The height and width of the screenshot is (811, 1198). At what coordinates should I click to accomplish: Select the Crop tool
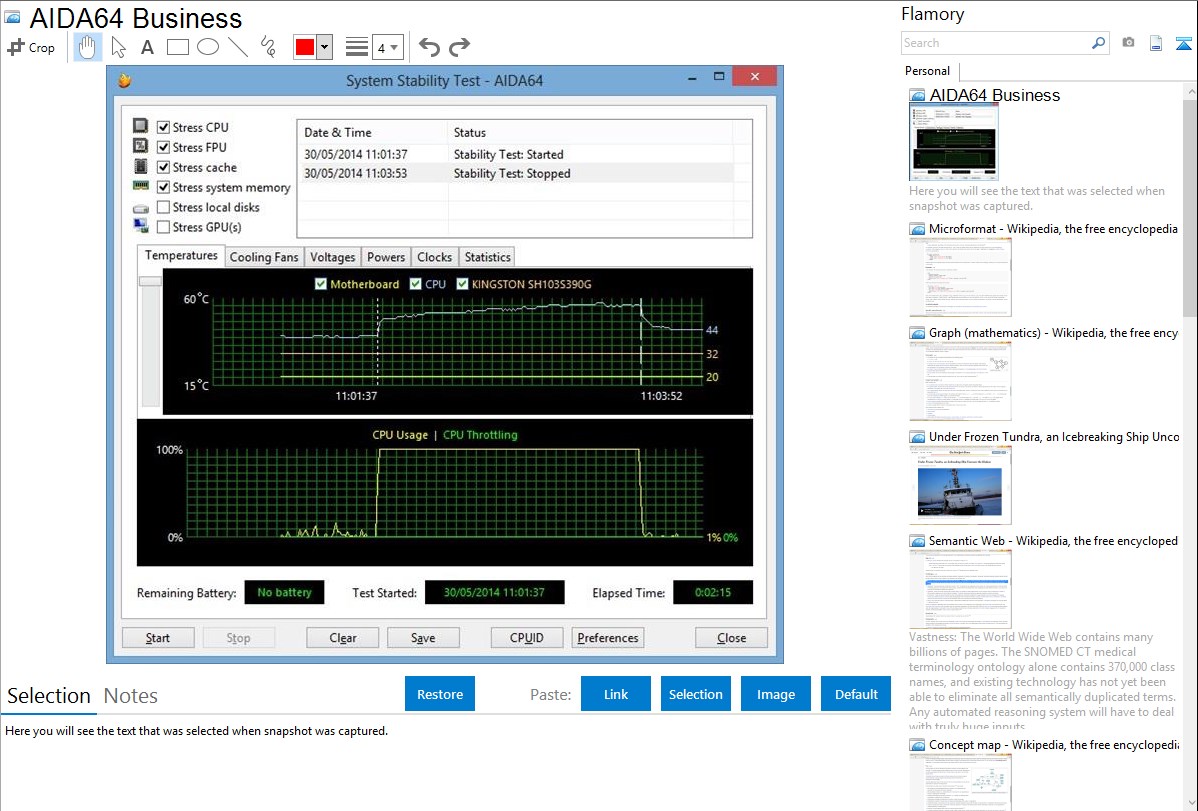[31, 47]
